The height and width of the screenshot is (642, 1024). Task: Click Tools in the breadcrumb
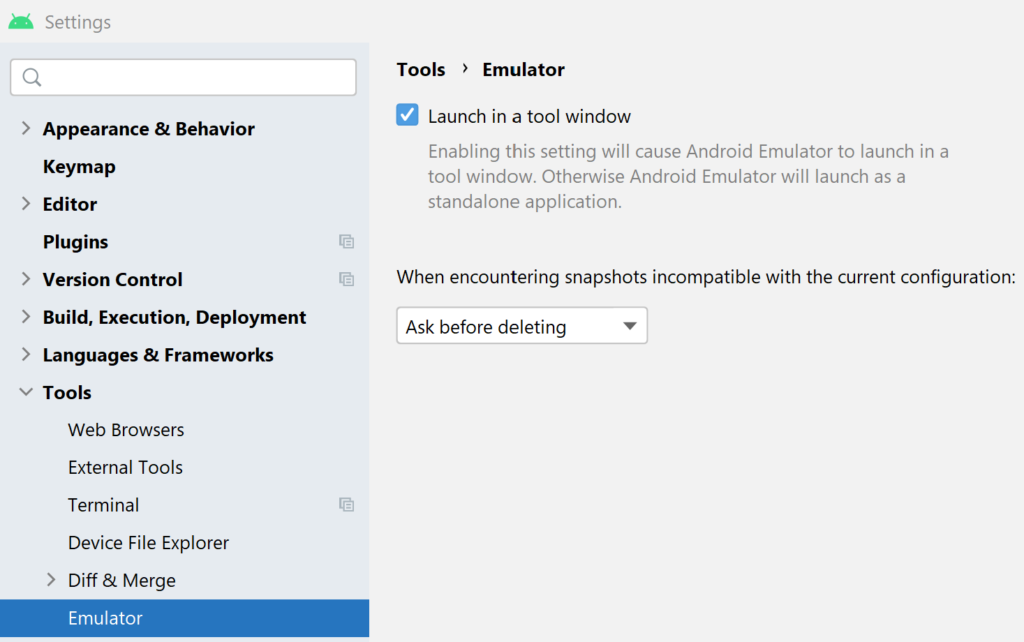(421, 69)
